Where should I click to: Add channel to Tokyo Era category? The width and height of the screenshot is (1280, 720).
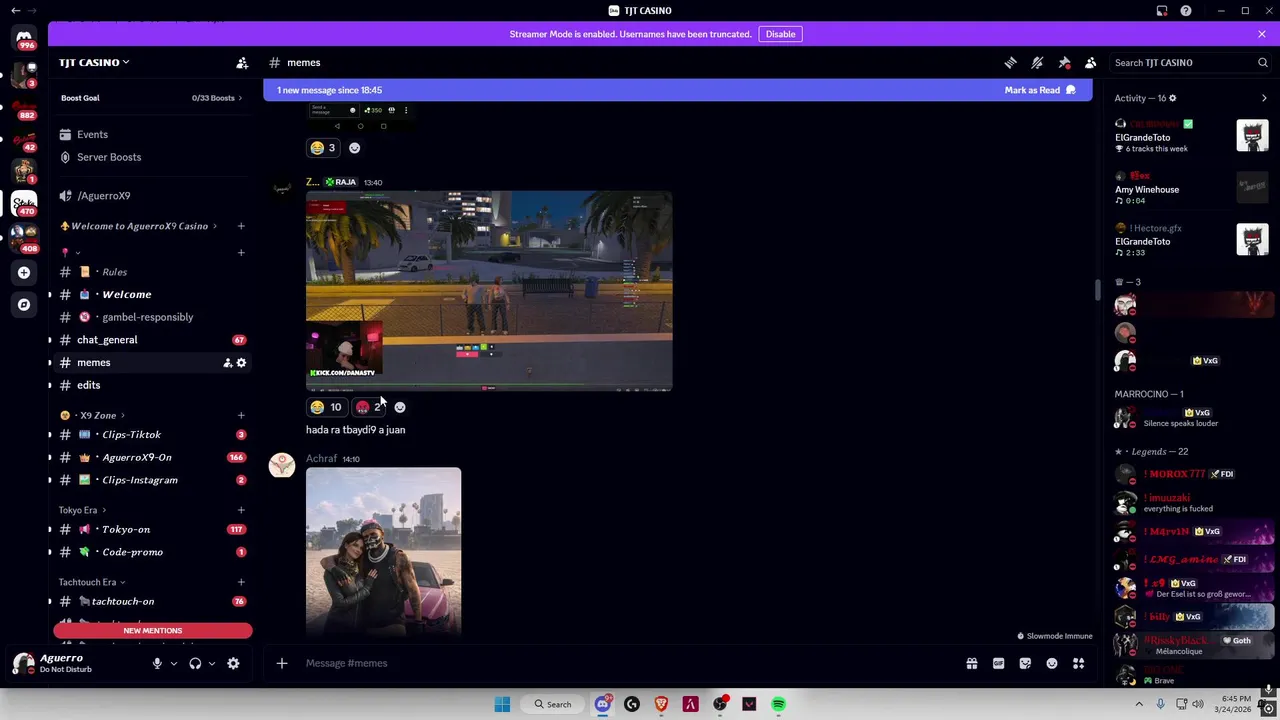[241, 510]
